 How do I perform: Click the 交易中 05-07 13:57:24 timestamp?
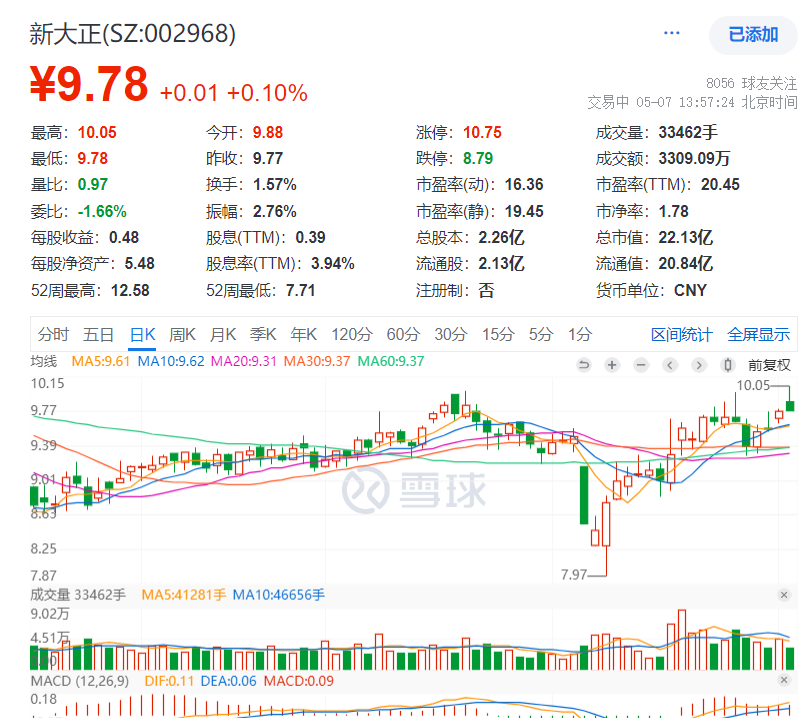692,102
